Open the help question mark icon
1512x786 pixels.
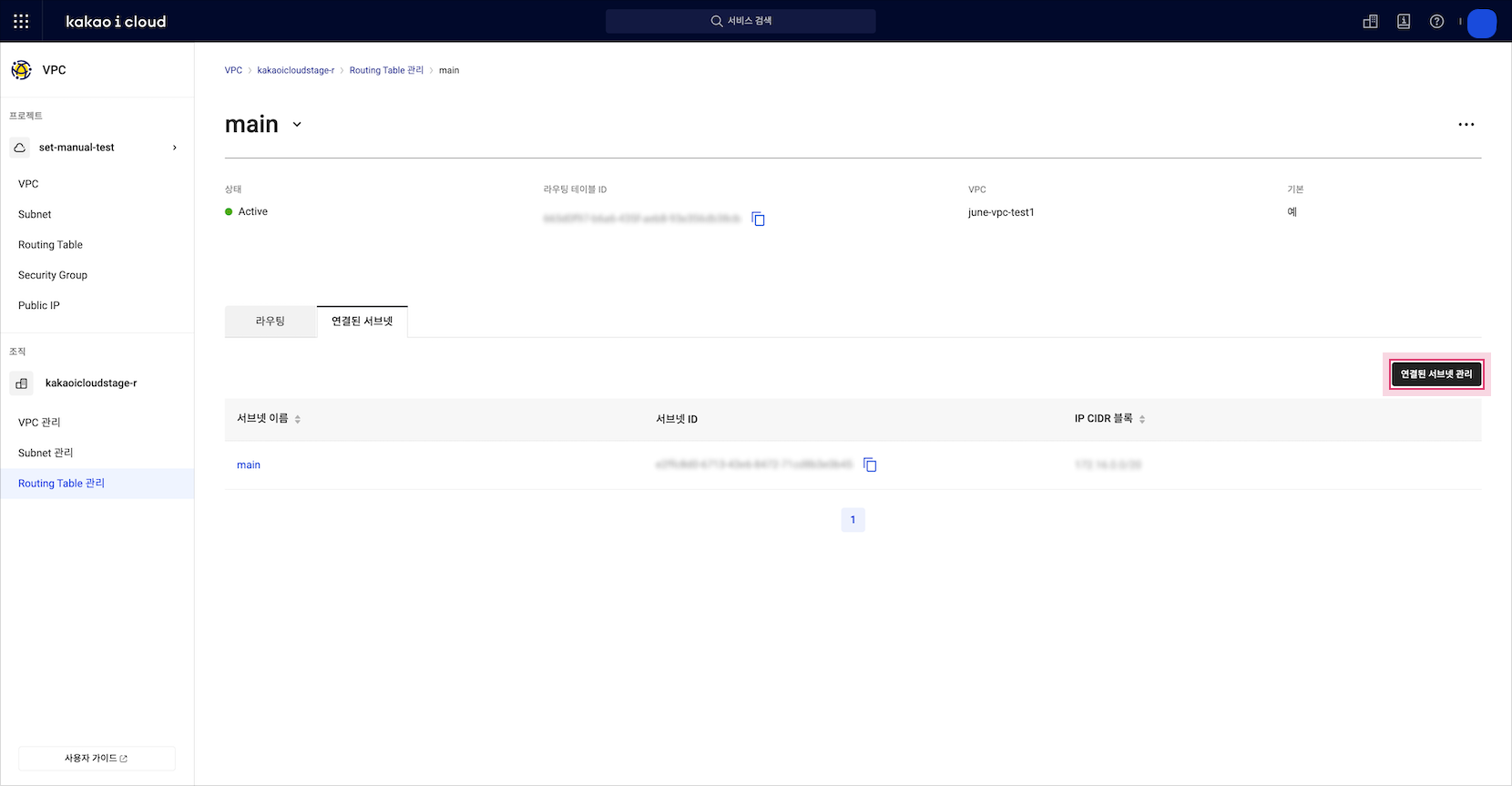click(x=1436, y=21)
